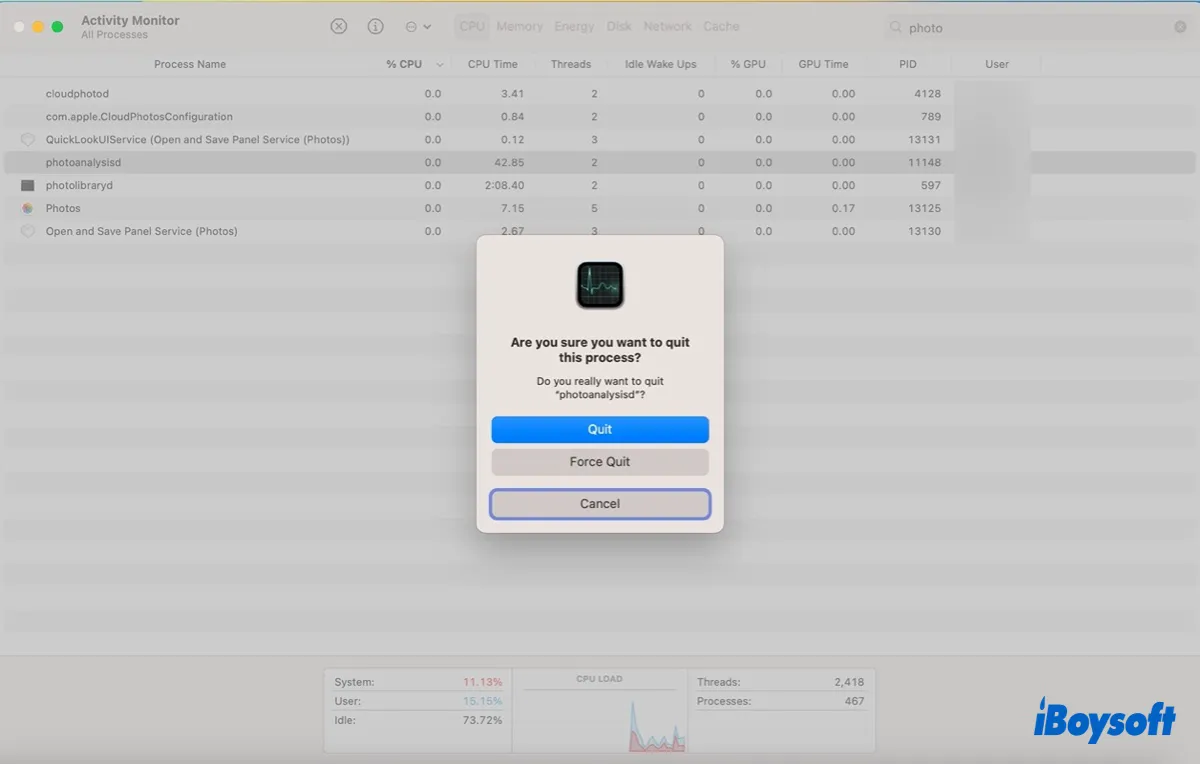Cancel the quit process dialog
1200x764 pixels.
(600, 504)
